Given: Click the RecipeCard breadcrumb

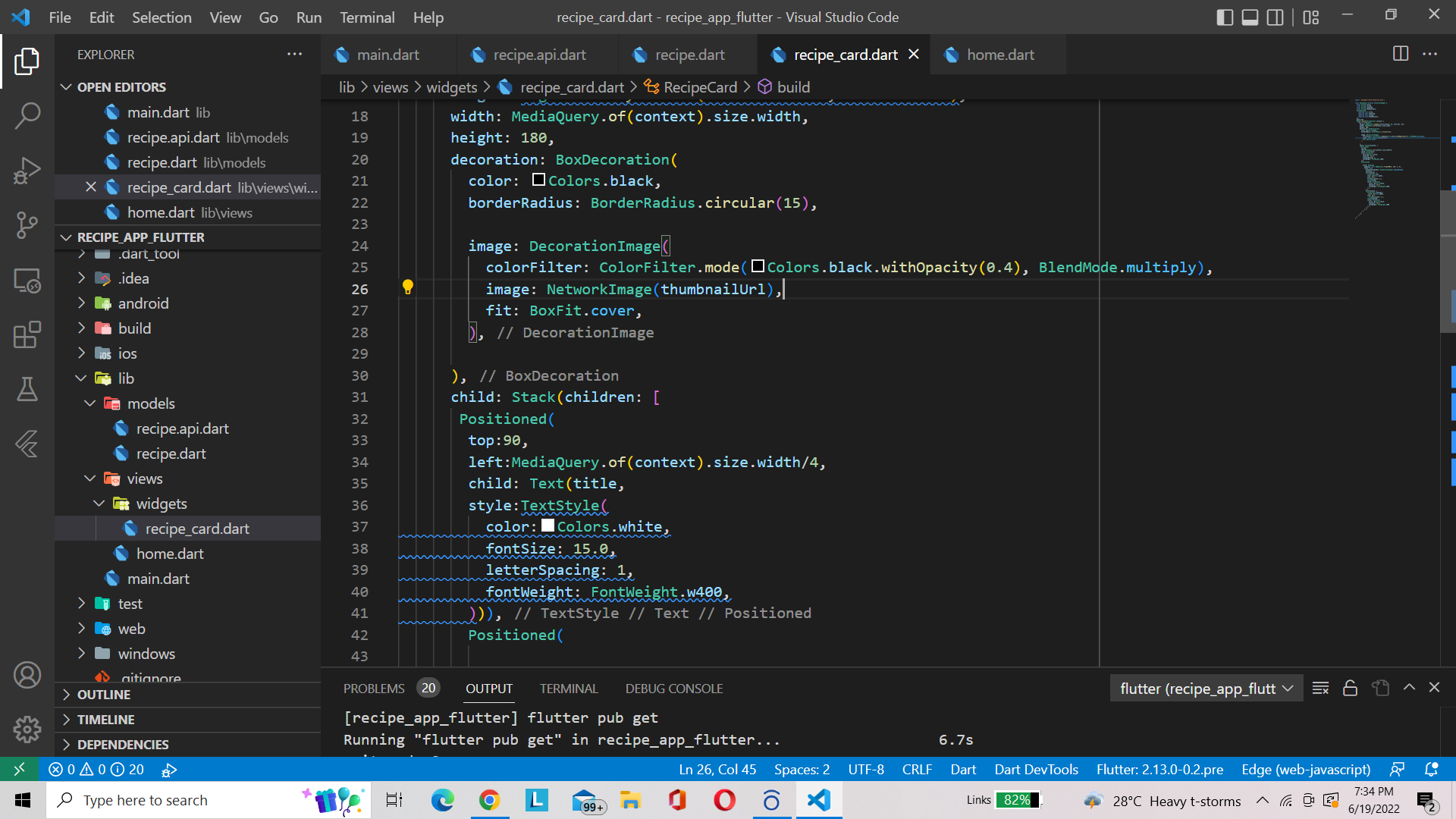Looking at the screenshot, I should pos(698,86).
